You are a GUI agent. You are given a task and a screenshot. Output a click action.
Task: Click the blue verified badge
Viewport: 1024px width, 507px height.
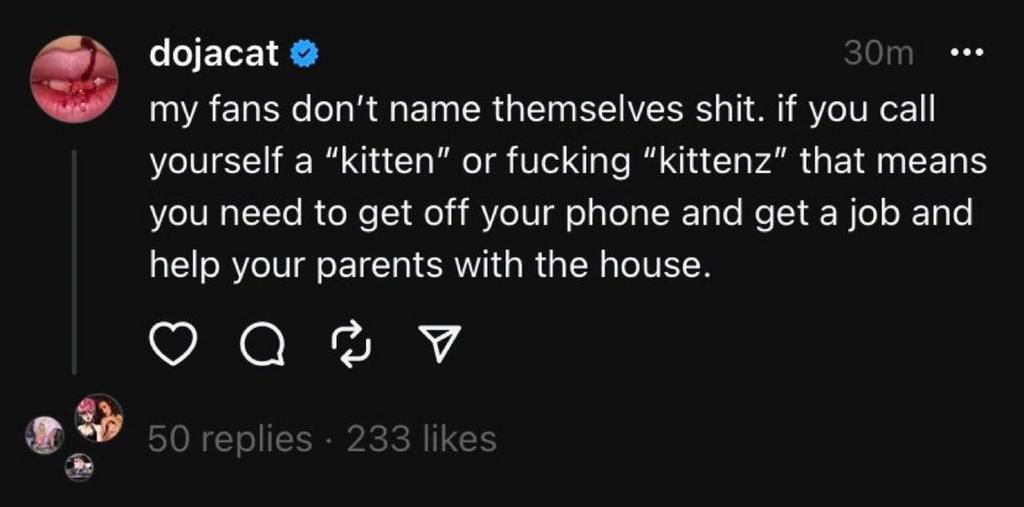point(303,54)
